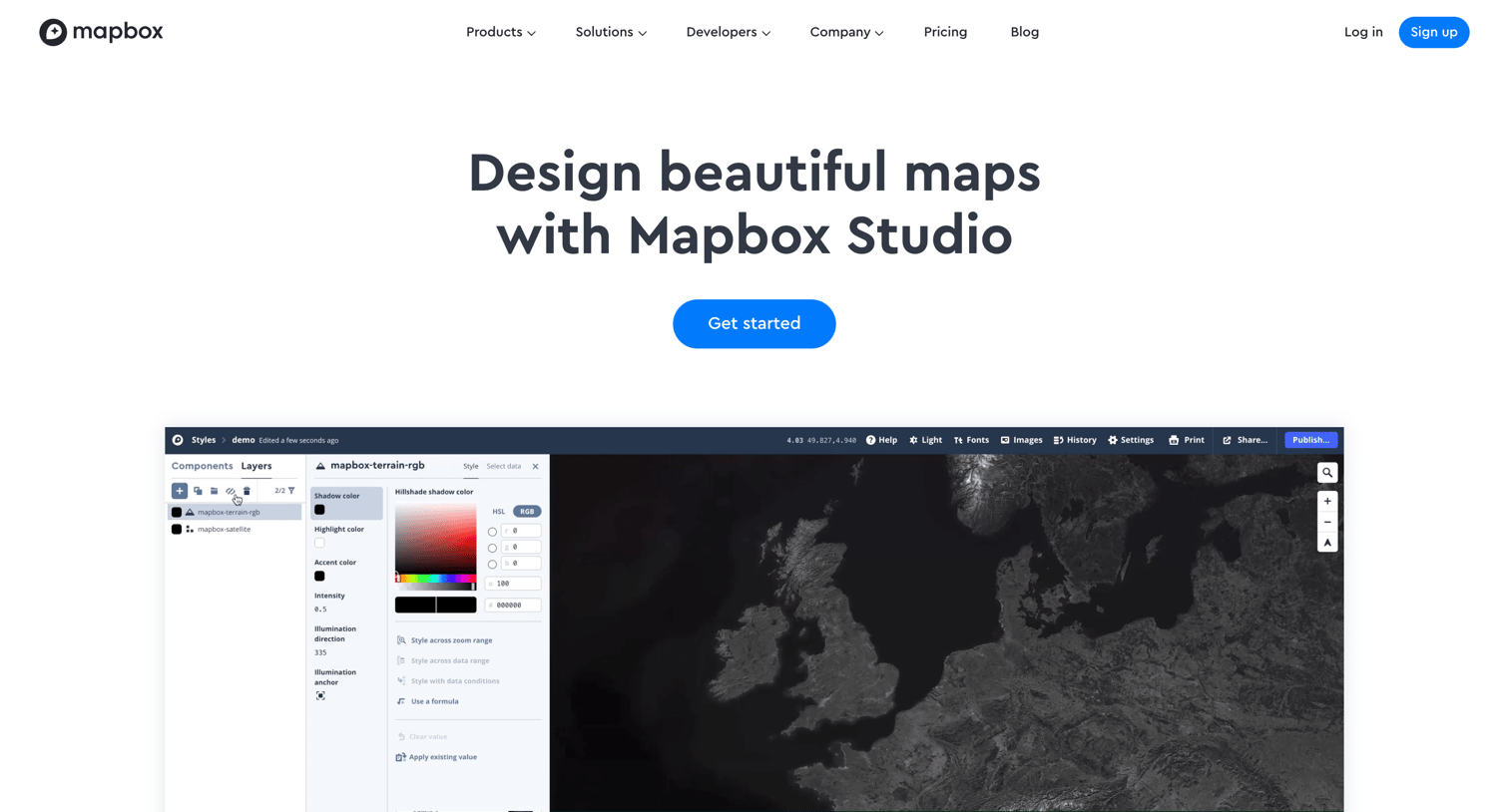This screenshot has width=1509, height=812.
Task: Select the r channel radio button
Action: (492, 532)
